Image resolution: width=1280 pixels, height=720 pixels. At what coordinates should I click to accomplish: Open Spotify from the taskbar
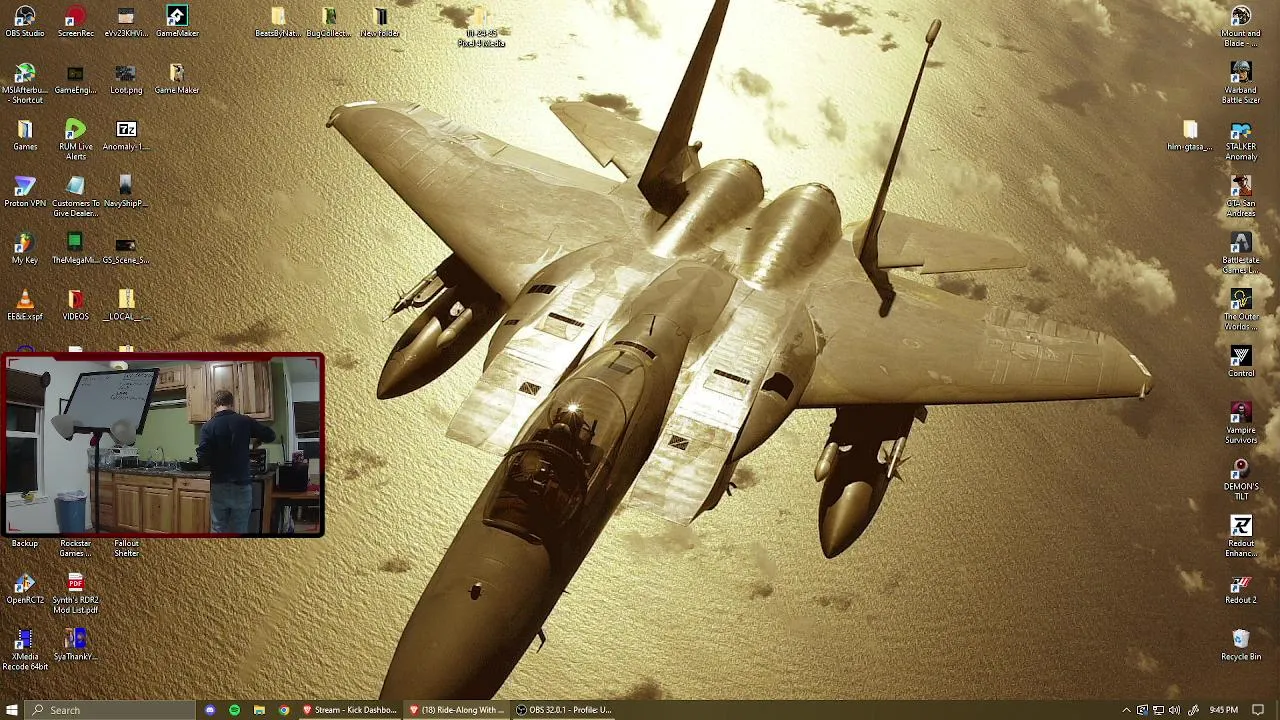(x=235, y=710)
